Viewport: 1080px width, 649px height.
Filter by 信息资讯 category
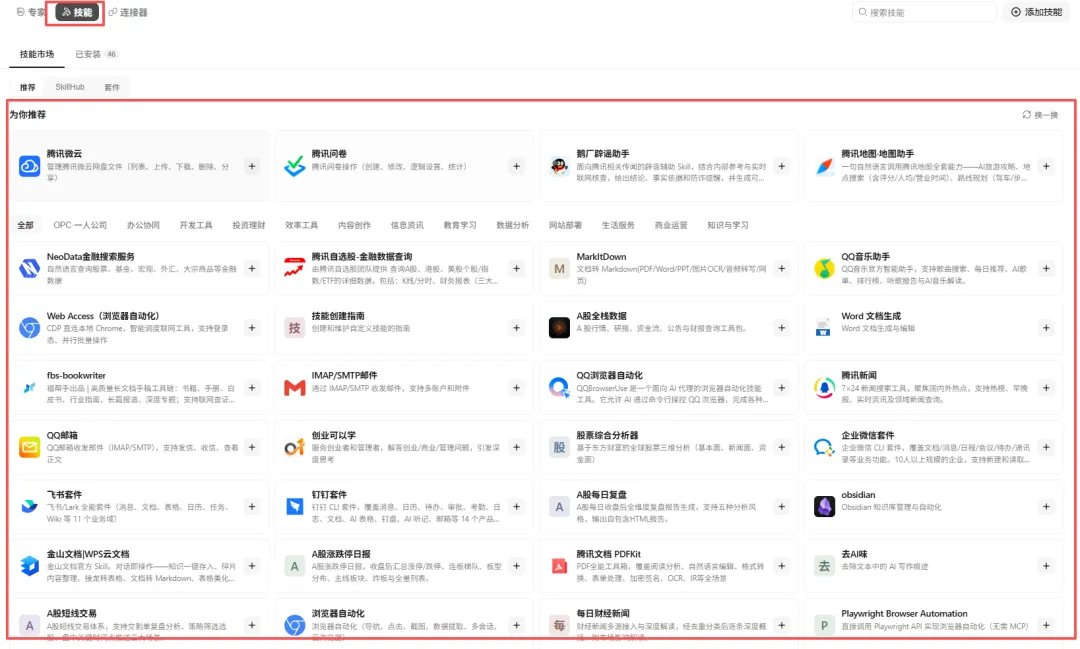click(407, 225)
